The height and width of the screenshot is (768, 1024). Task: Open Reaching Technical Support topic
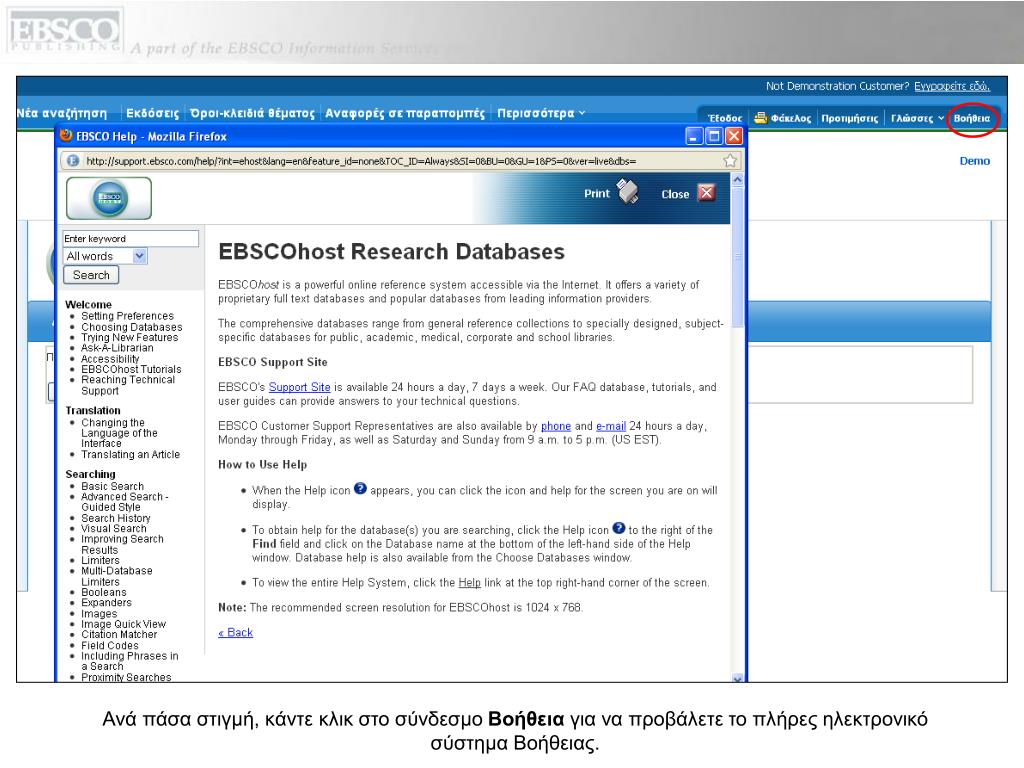click(128, 385)
